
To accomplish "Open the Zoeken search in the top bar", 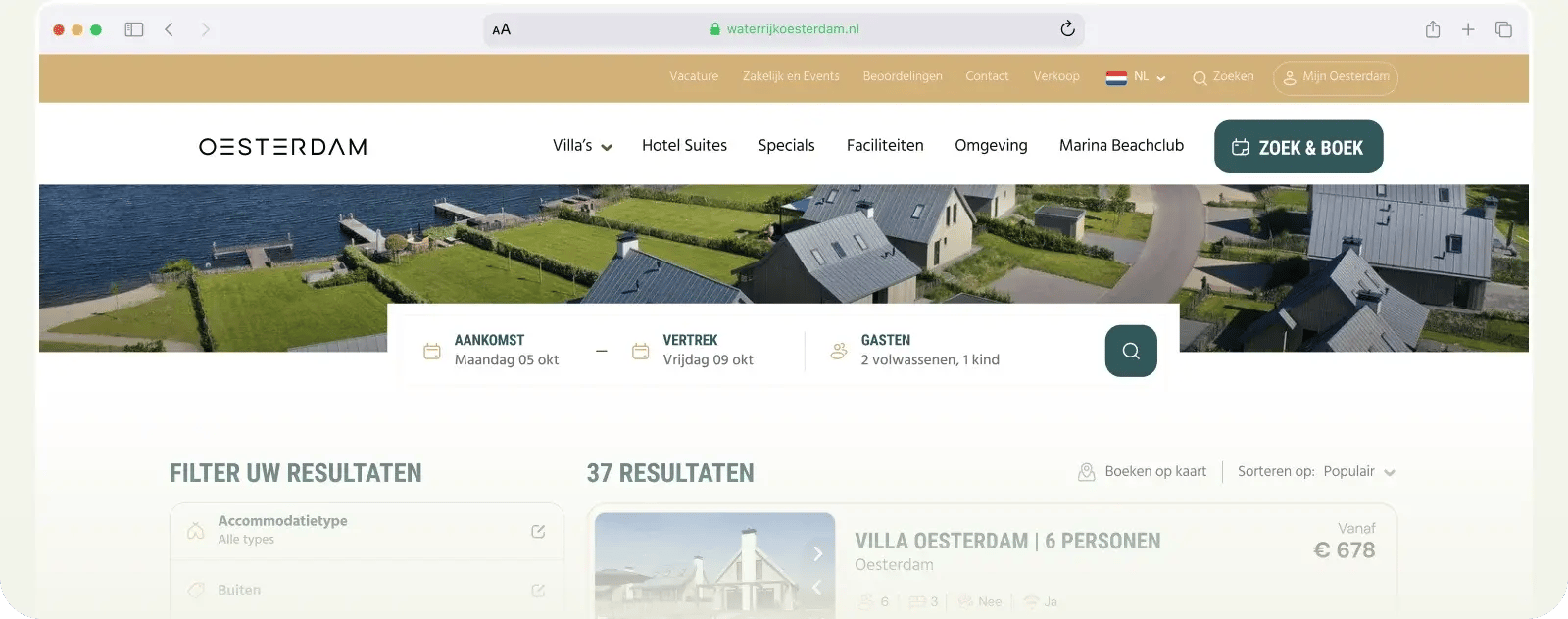I will tap(1223, 77).
